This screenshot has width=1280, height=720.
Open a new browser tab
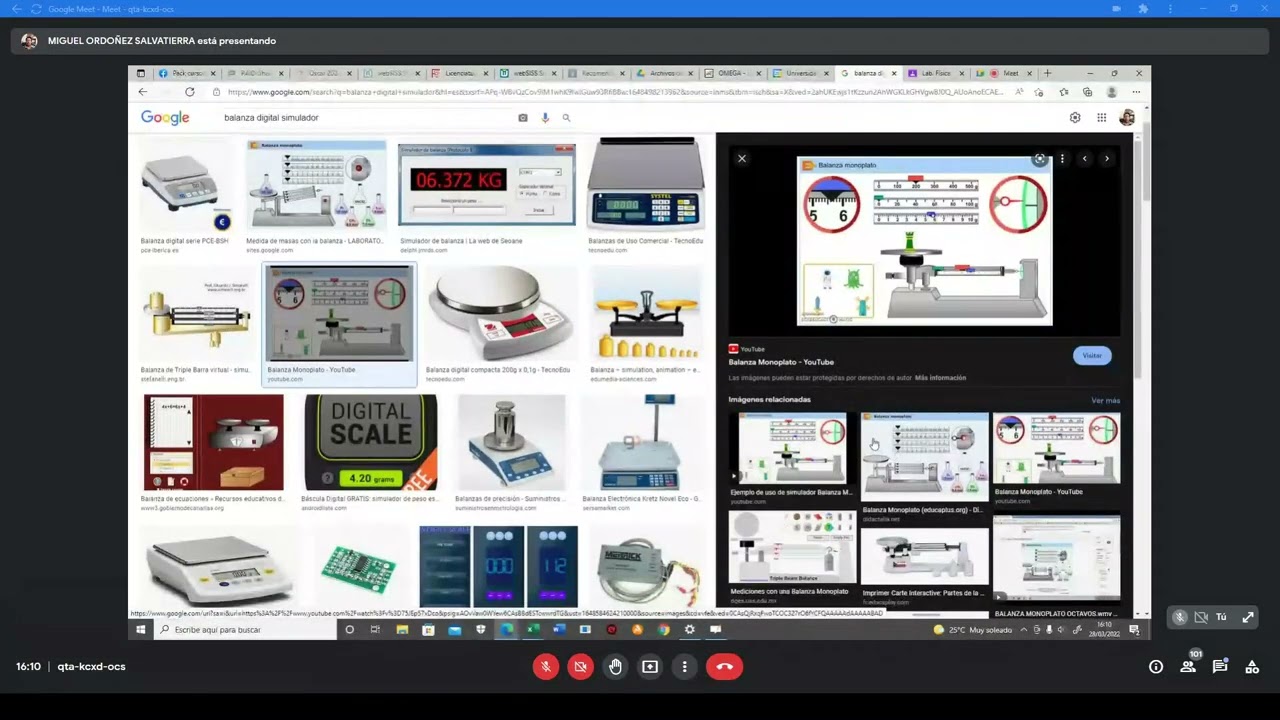tap(1047, 73)
